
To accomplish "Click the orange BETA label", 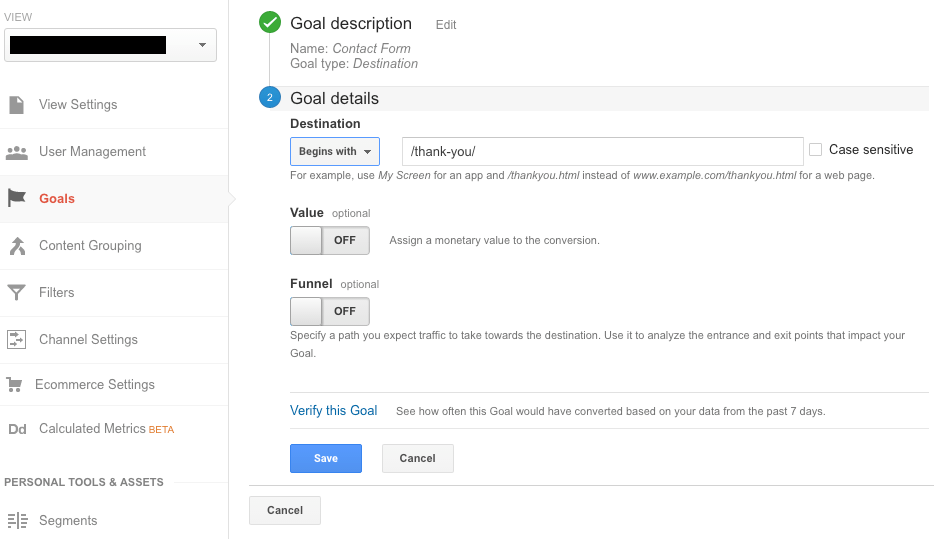I will (x=161, y=429).
